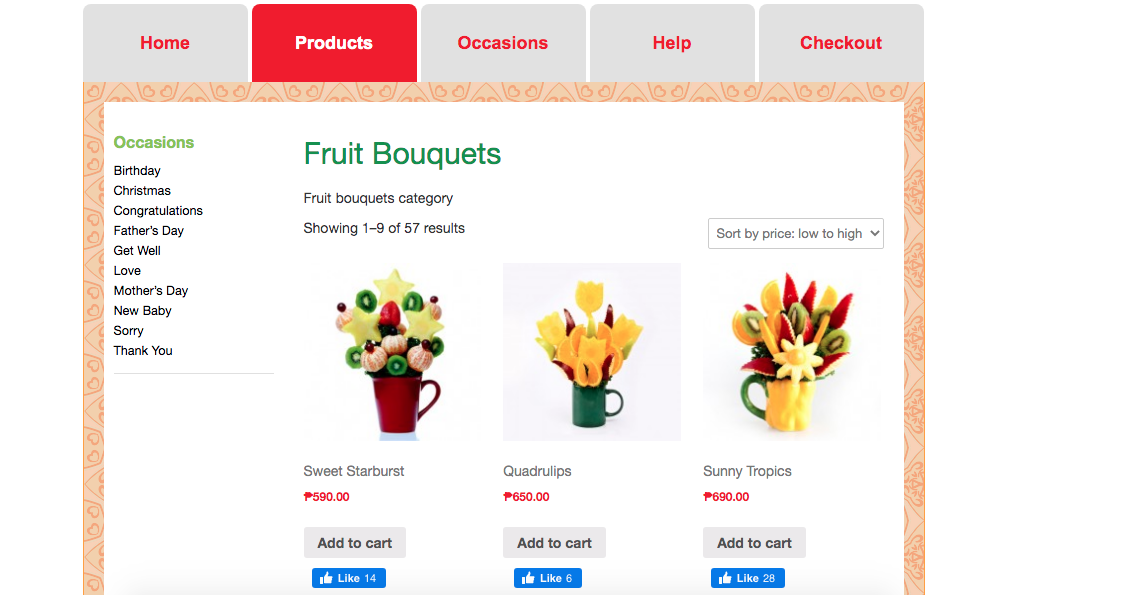This screenshot has width=1121, height=595.
Task: Open the Mother's Day occasion link
Action: (151, 291)
